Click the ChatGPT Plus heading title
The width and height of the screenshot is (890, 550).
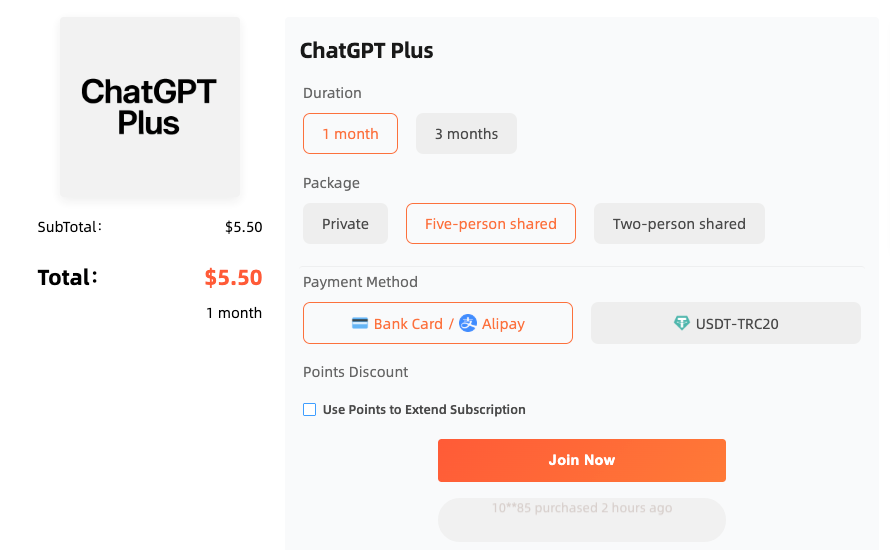pyautogui.click(x=366, y=51)
